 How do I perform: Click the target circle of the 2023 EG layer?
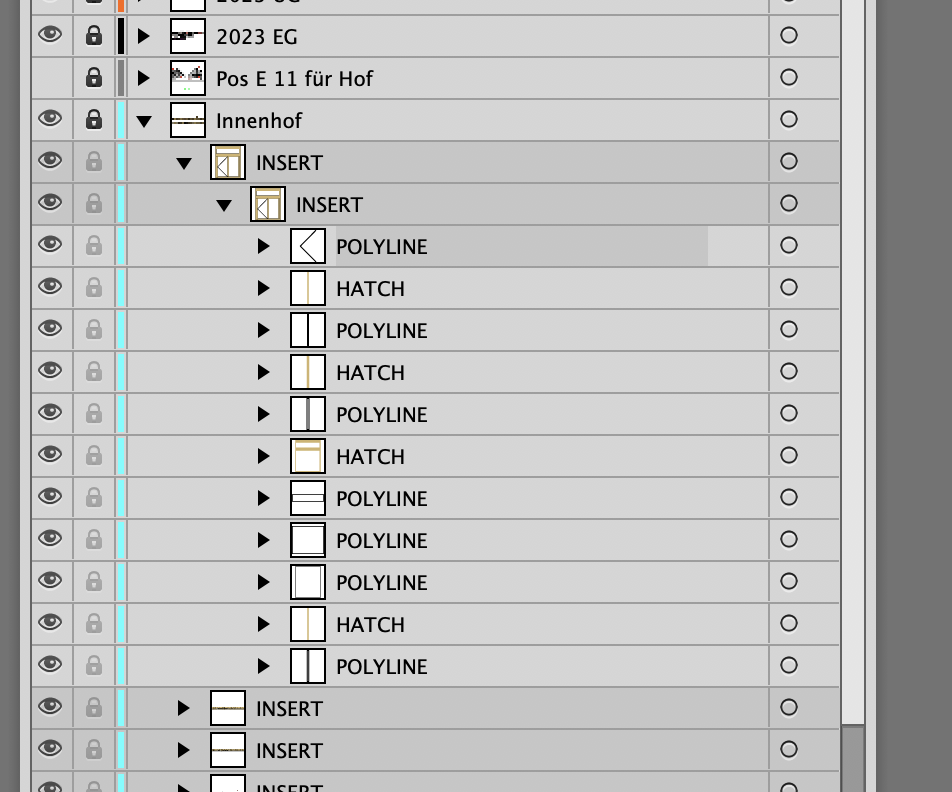[789, 35]
